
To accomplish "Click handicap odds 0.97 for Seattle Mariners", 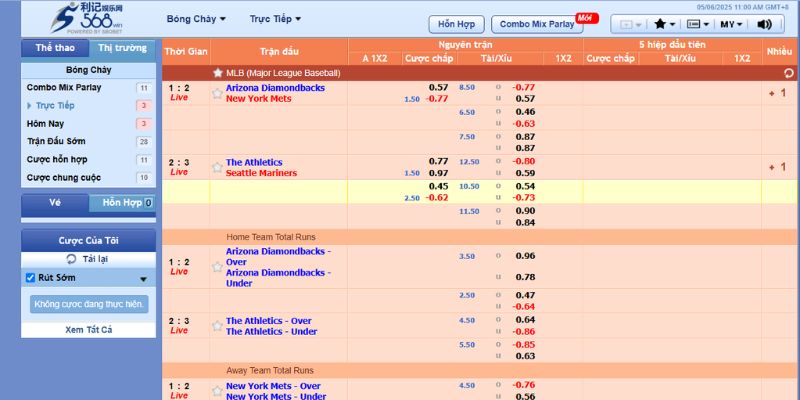I will click(438, 173).
